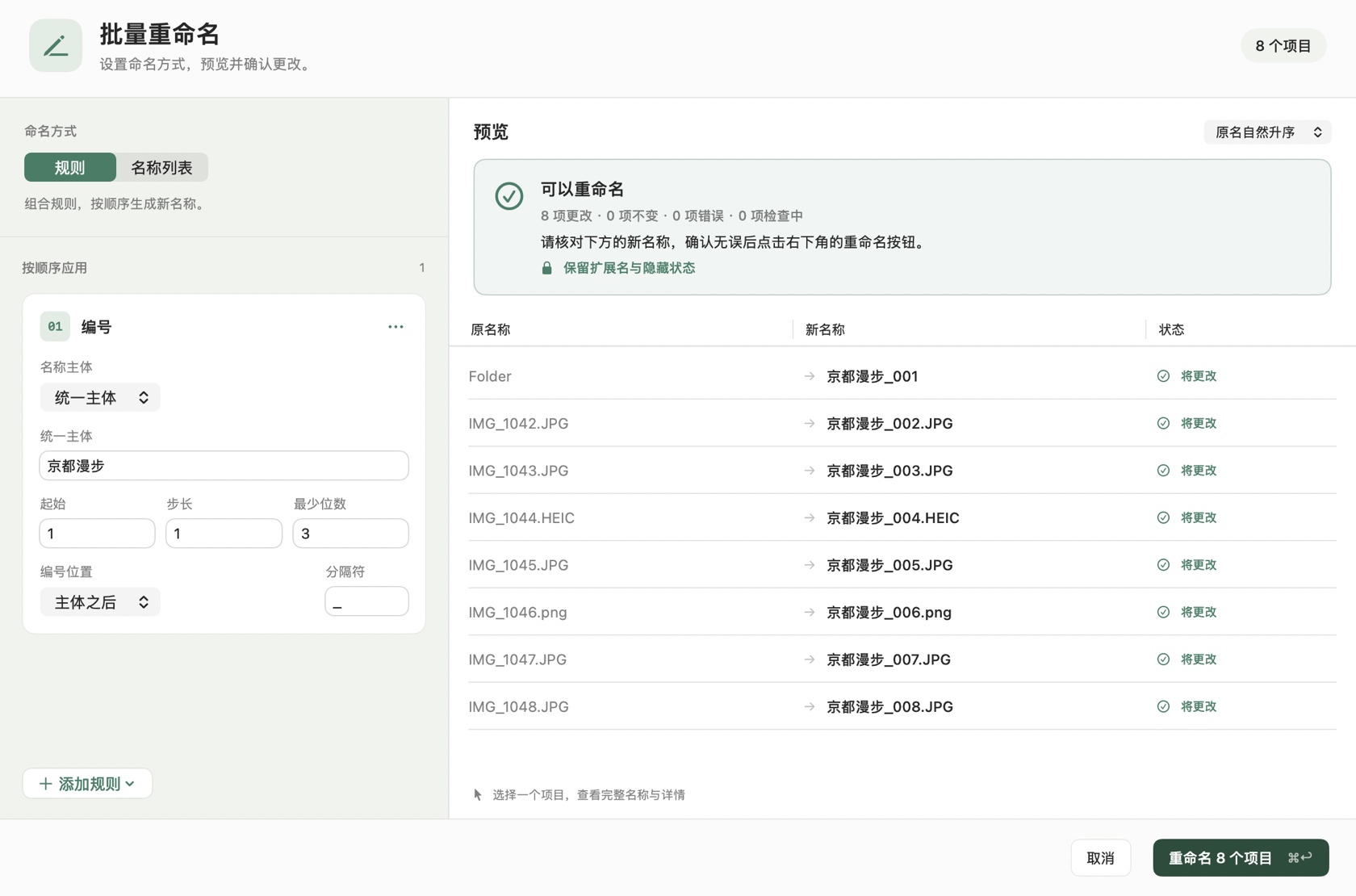
Task: Click the 取消 button
Action: [x=1101, y=858]
